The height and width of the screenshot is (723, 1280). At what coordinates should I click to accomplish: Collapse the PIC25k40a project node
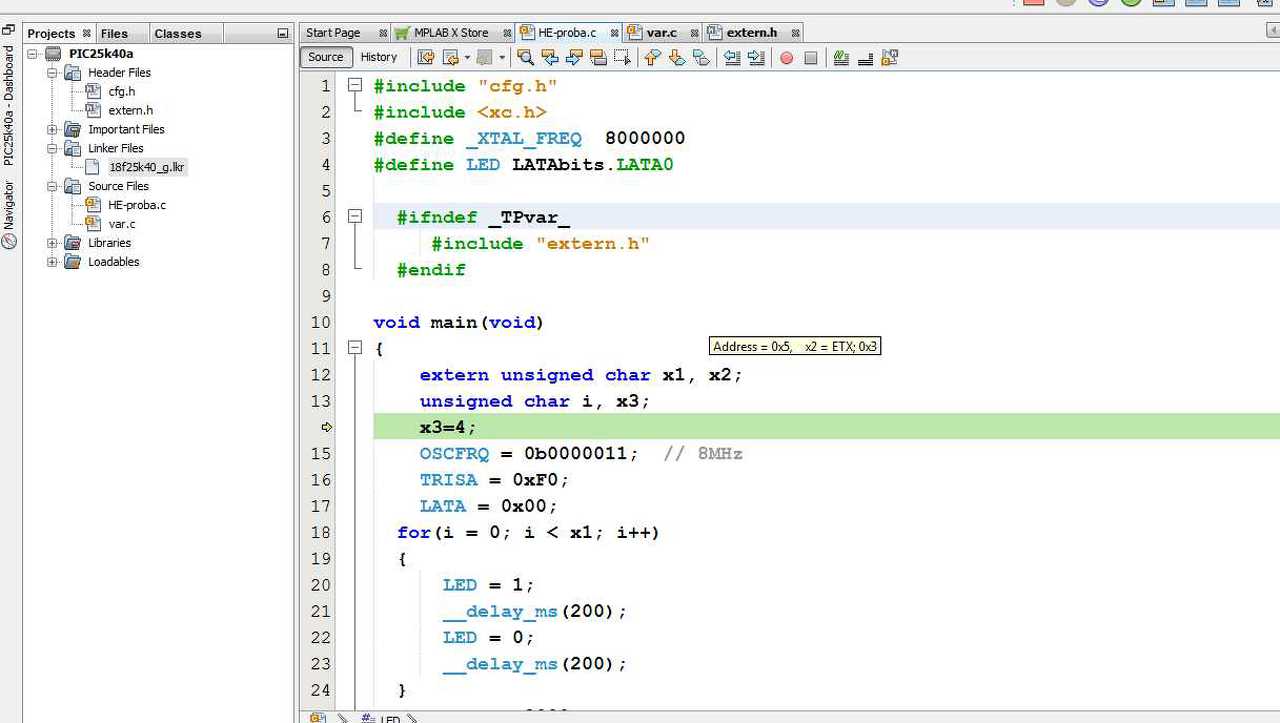click(x=33, y=54)
